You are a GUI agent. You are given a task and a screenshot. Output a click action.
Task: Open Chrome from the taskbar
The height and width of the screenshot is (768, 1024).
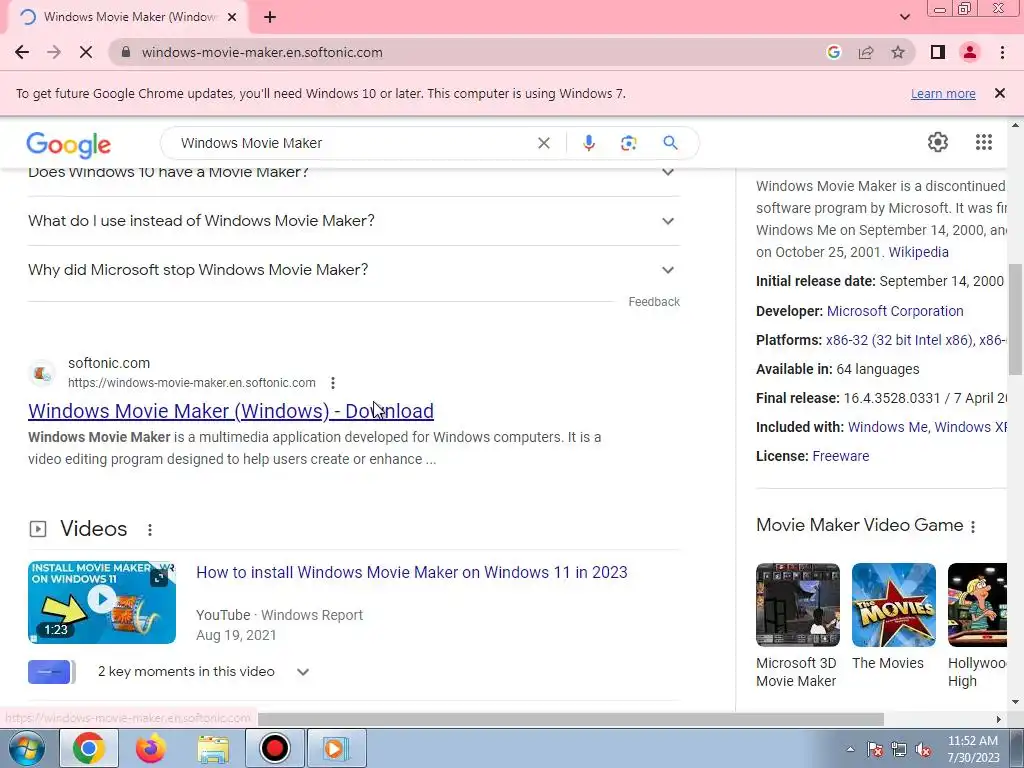(89, 748)
